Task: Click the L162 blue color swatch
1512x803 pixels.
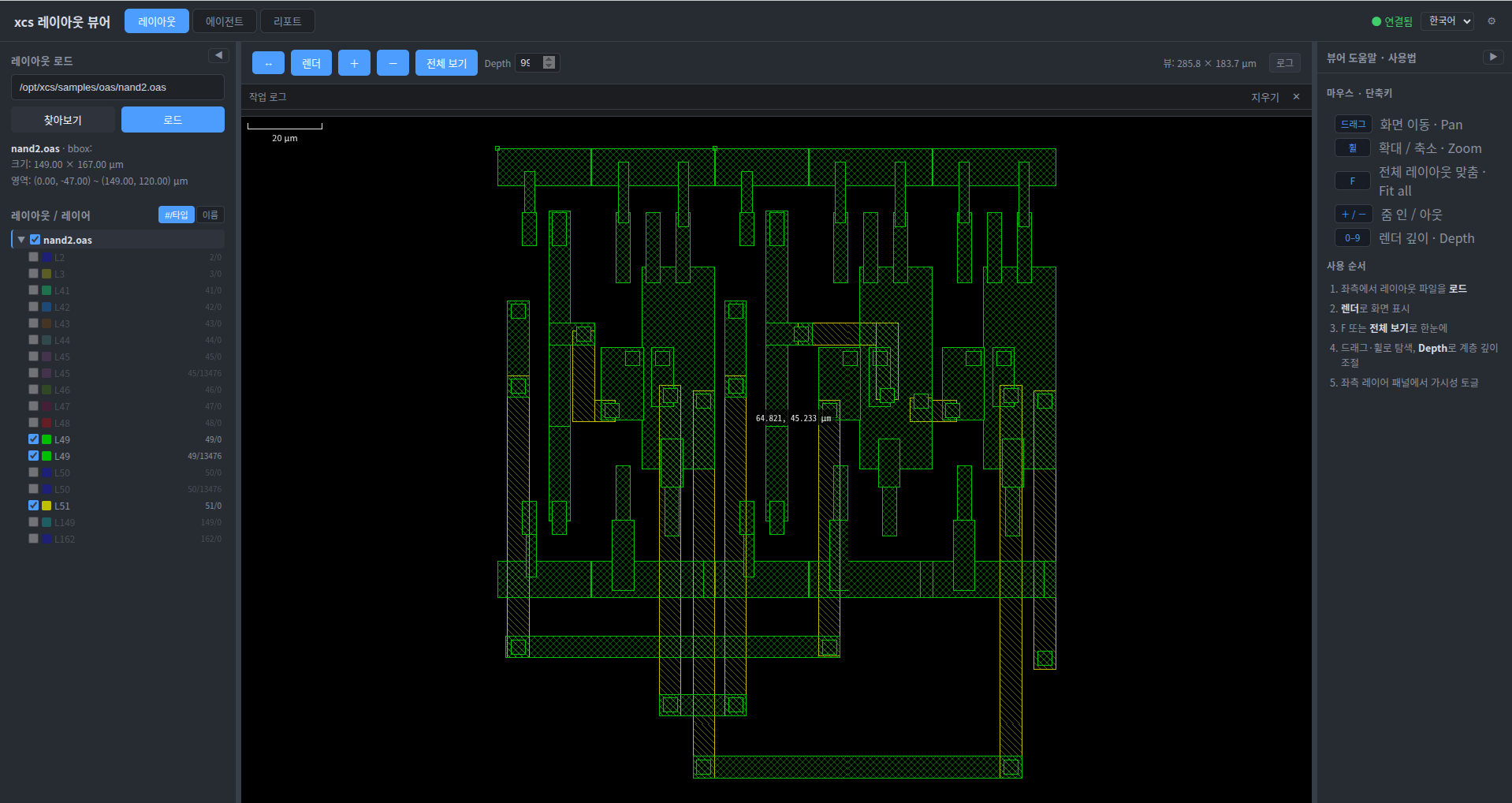Action: pyautogui.click(x=47, y=539)
